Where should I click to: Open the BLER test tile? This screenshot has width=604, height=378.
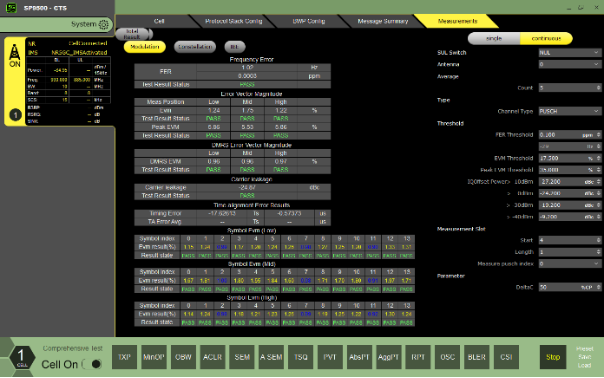click(x=476, y=357)
